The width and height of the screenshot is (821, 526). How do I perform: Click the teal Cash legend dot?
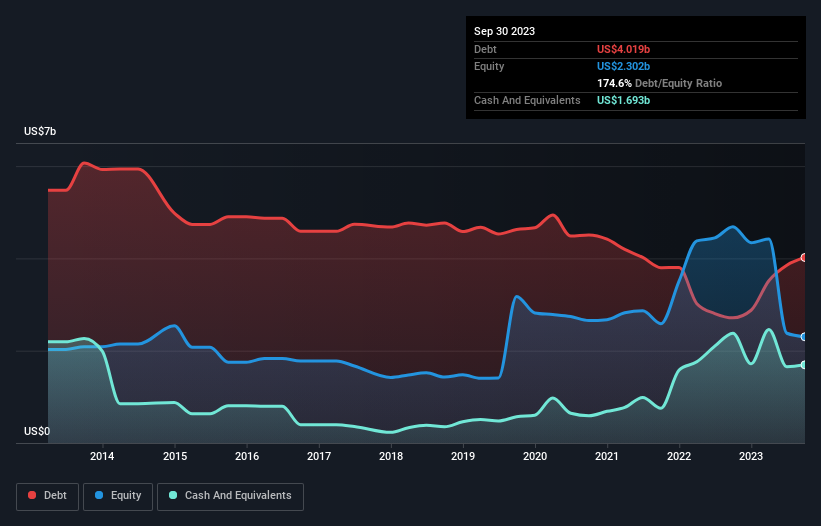click(173, 495)
